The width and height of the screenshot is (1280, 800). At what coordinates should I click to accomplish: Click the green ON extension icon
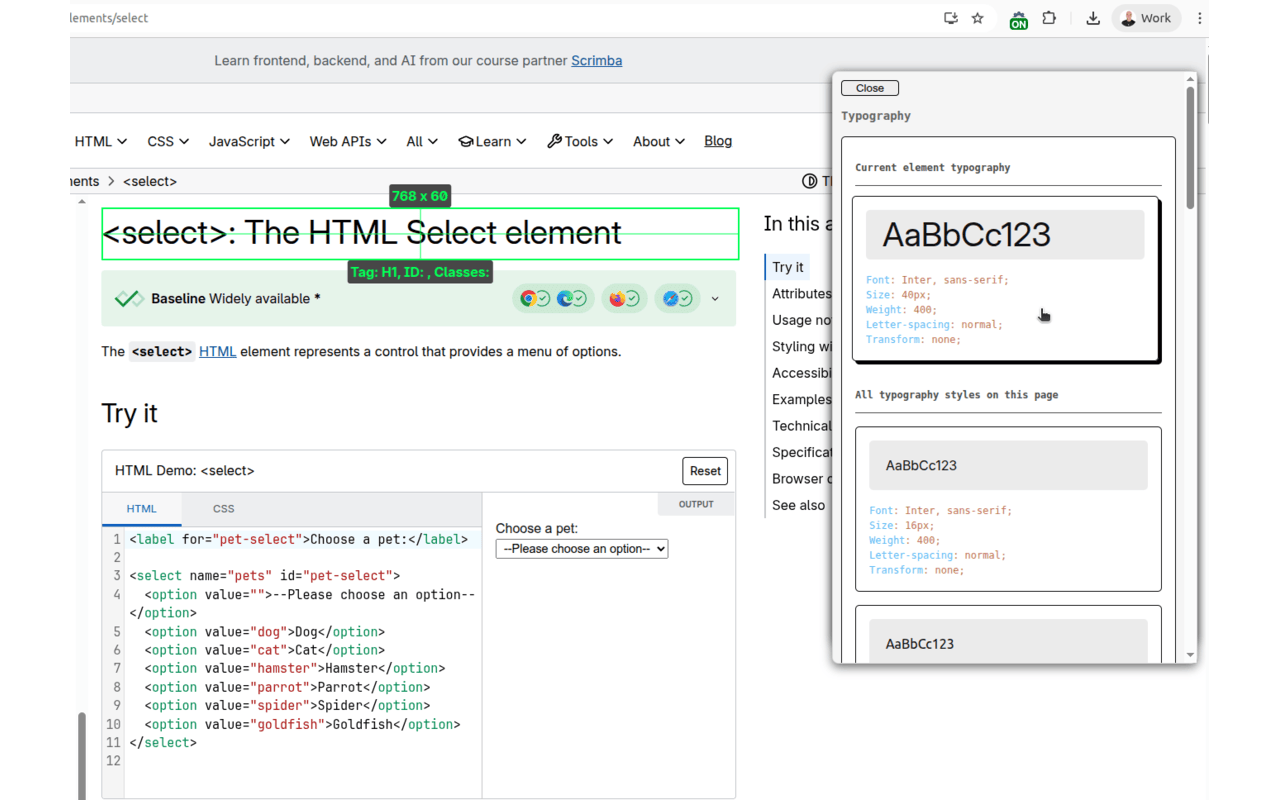pos(1018,18)
